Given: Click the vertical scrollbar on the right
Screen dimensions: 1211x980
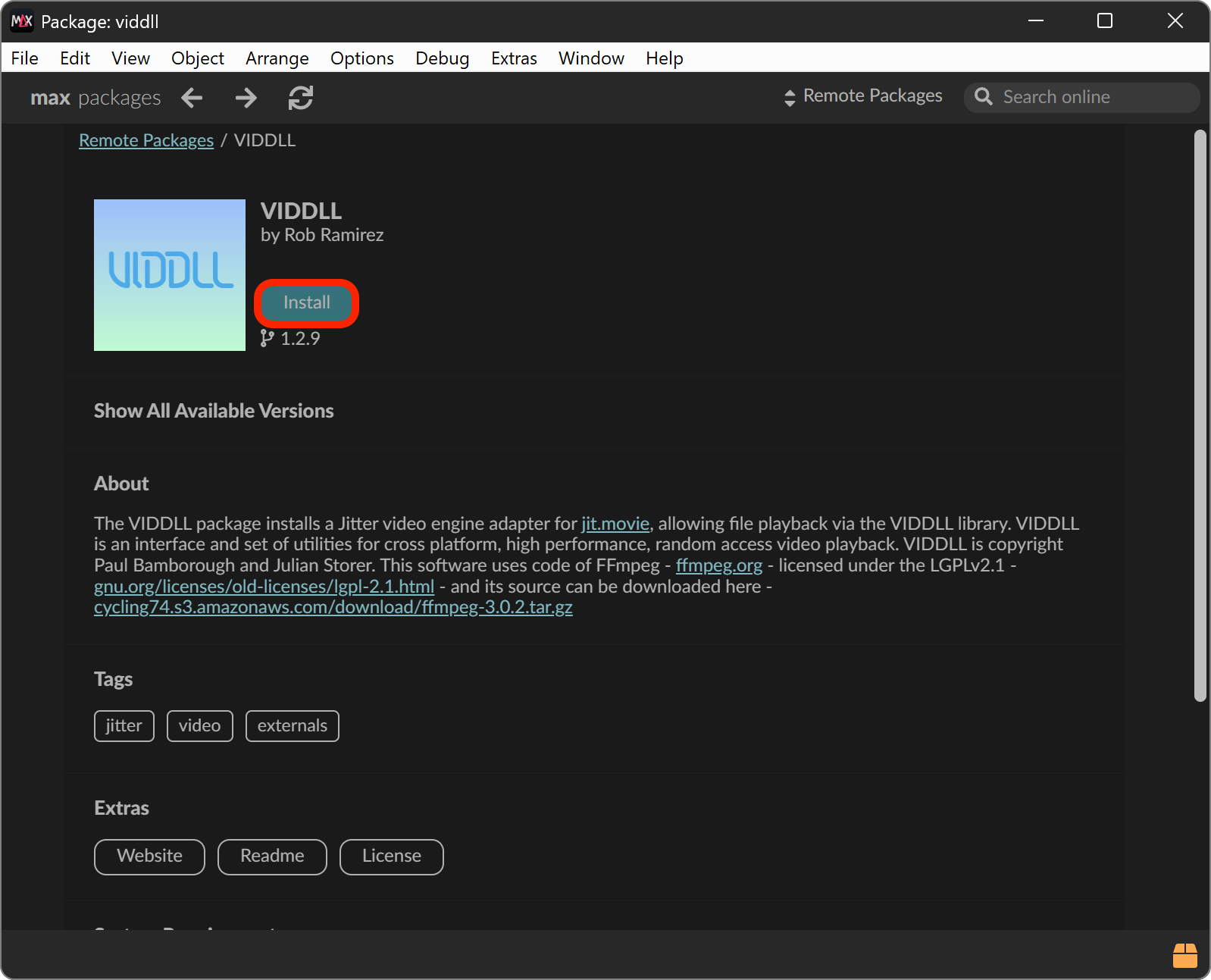Looking at the screenshot, I should [x=1200, y=415].
